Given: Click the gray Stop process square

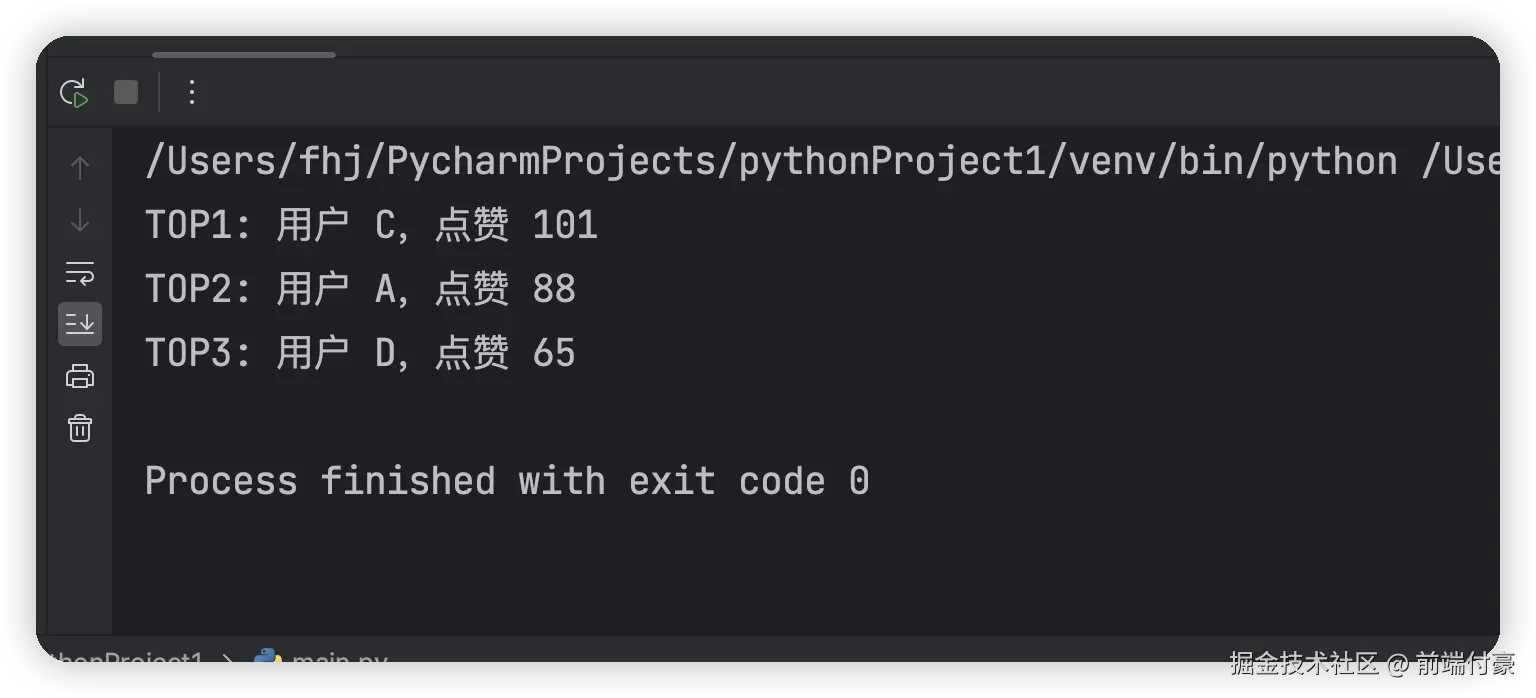Looking at the screenshot, I should coord(126,92).
